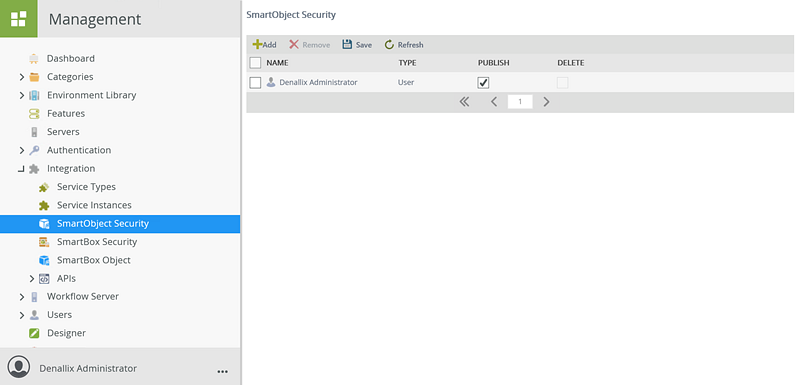Click the Environment Library icon

click(x=34, y=95)
